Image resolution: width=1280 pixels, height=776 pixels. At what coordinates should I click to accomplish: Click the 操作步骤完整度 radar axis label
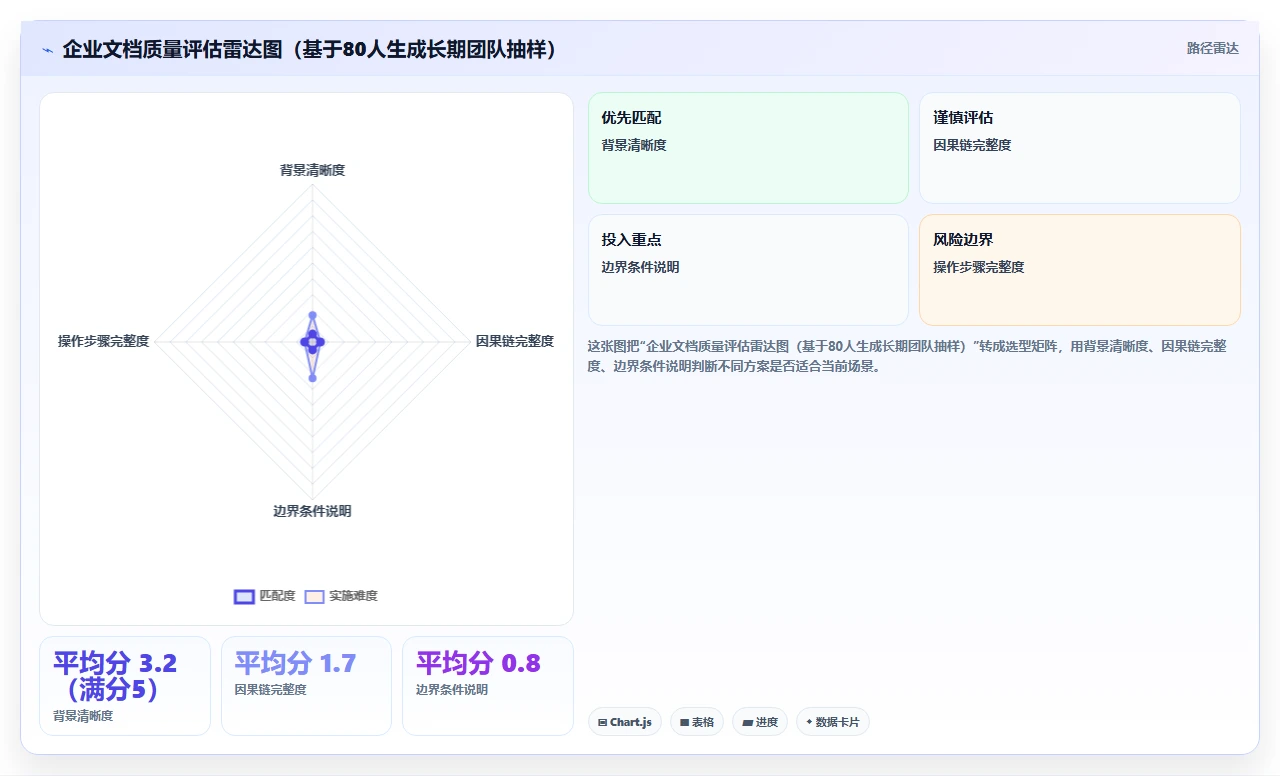coord(103,341)
